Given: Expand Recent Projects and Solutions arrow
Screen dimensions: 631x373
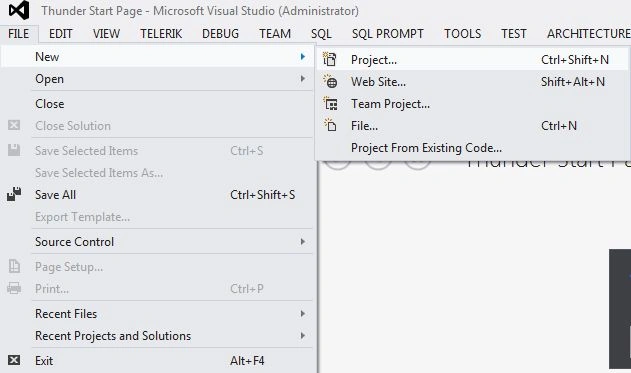Looking at the screenshot, I should pyautogui.click(x=303, y=336).
